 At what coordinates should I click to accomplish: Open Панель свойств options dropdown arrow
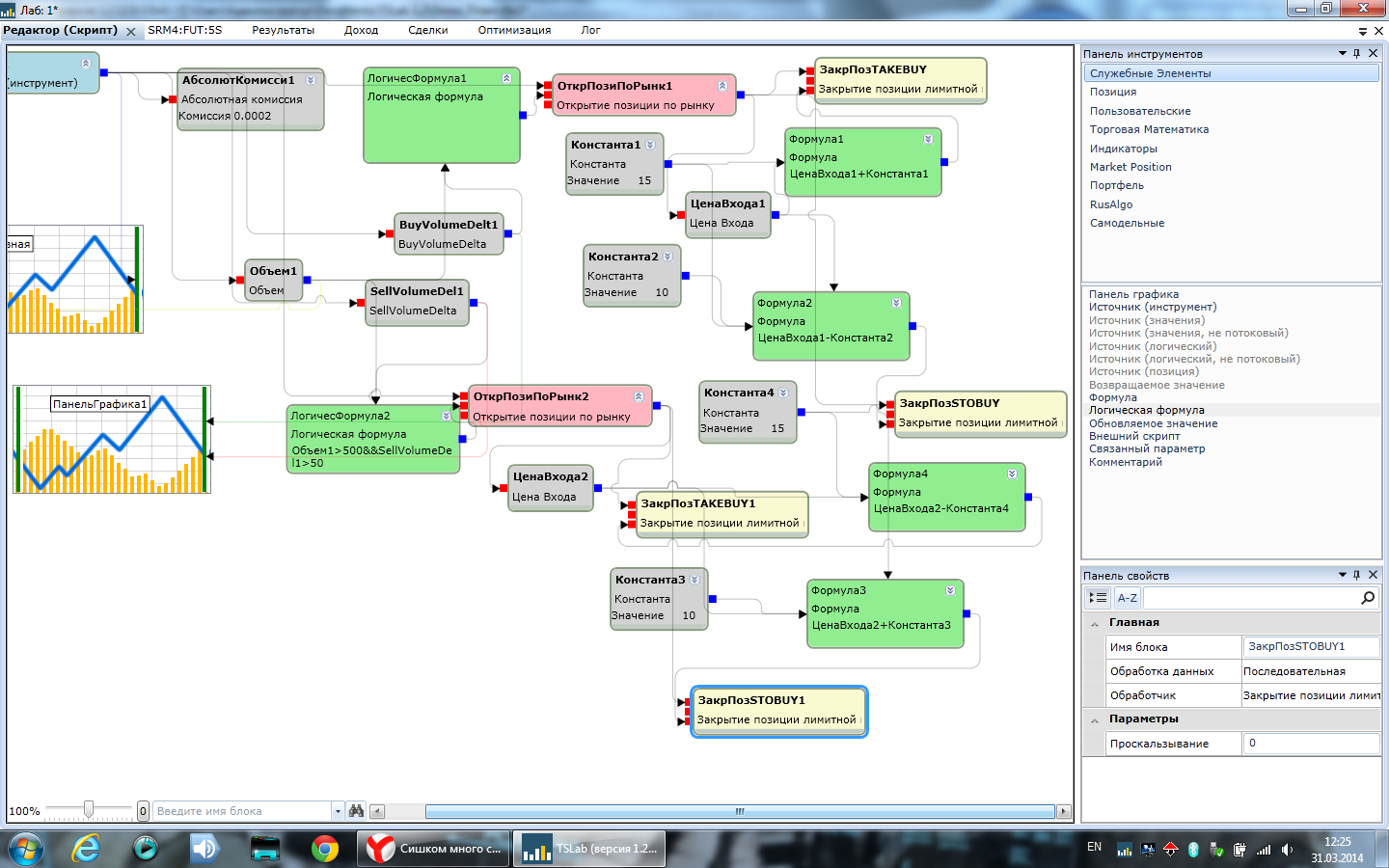1343,576
